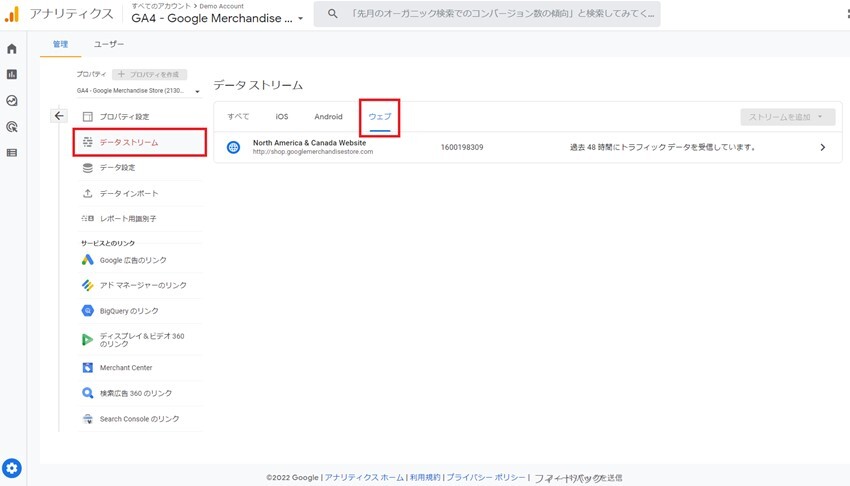Open Google 広告のリンク menu item
Image resolution: width=850 pixels, height=486 pixels.
pos(133,260)
